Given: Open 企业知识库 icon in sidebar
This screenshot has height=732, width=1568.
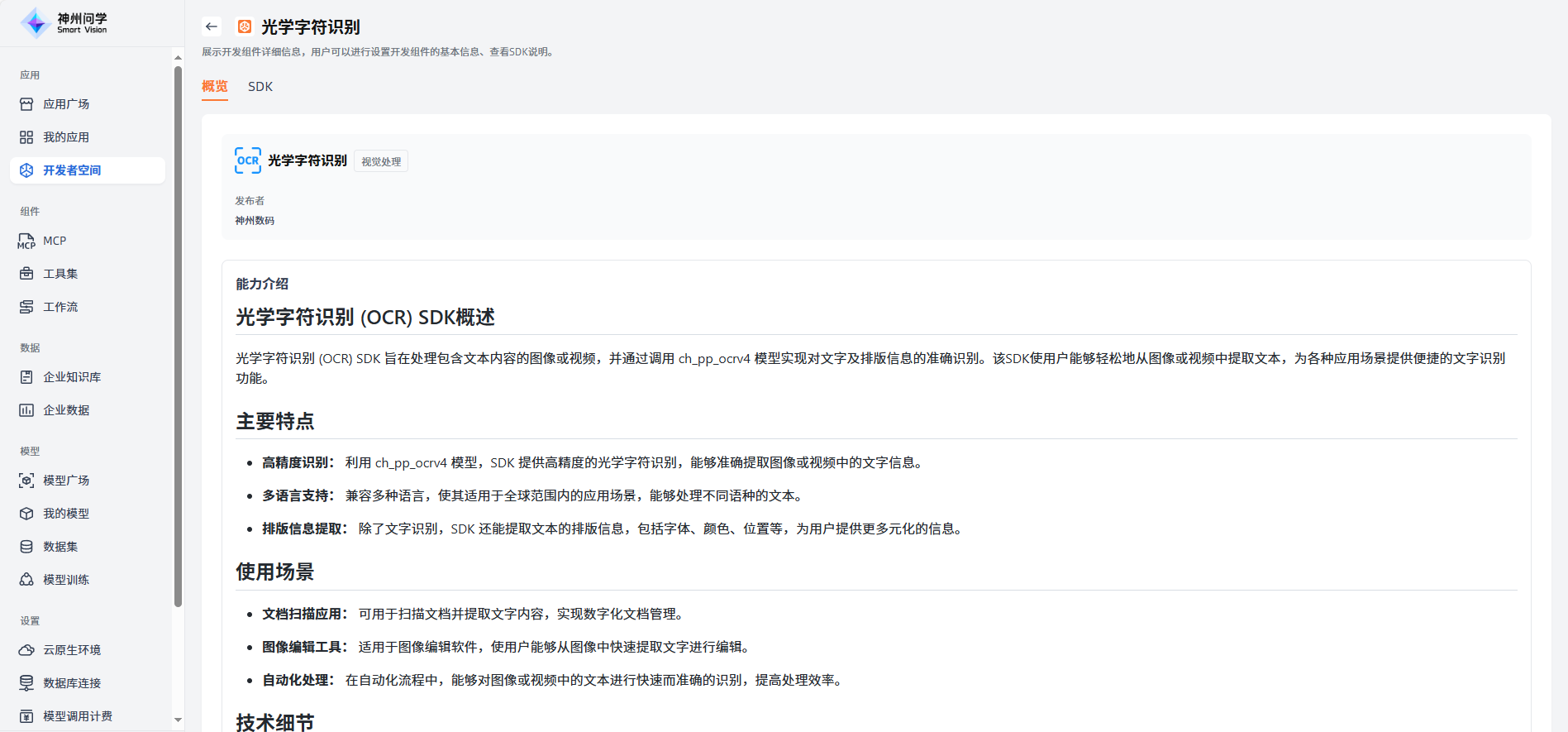Looking at the screenshot, I should pos(26,377).
